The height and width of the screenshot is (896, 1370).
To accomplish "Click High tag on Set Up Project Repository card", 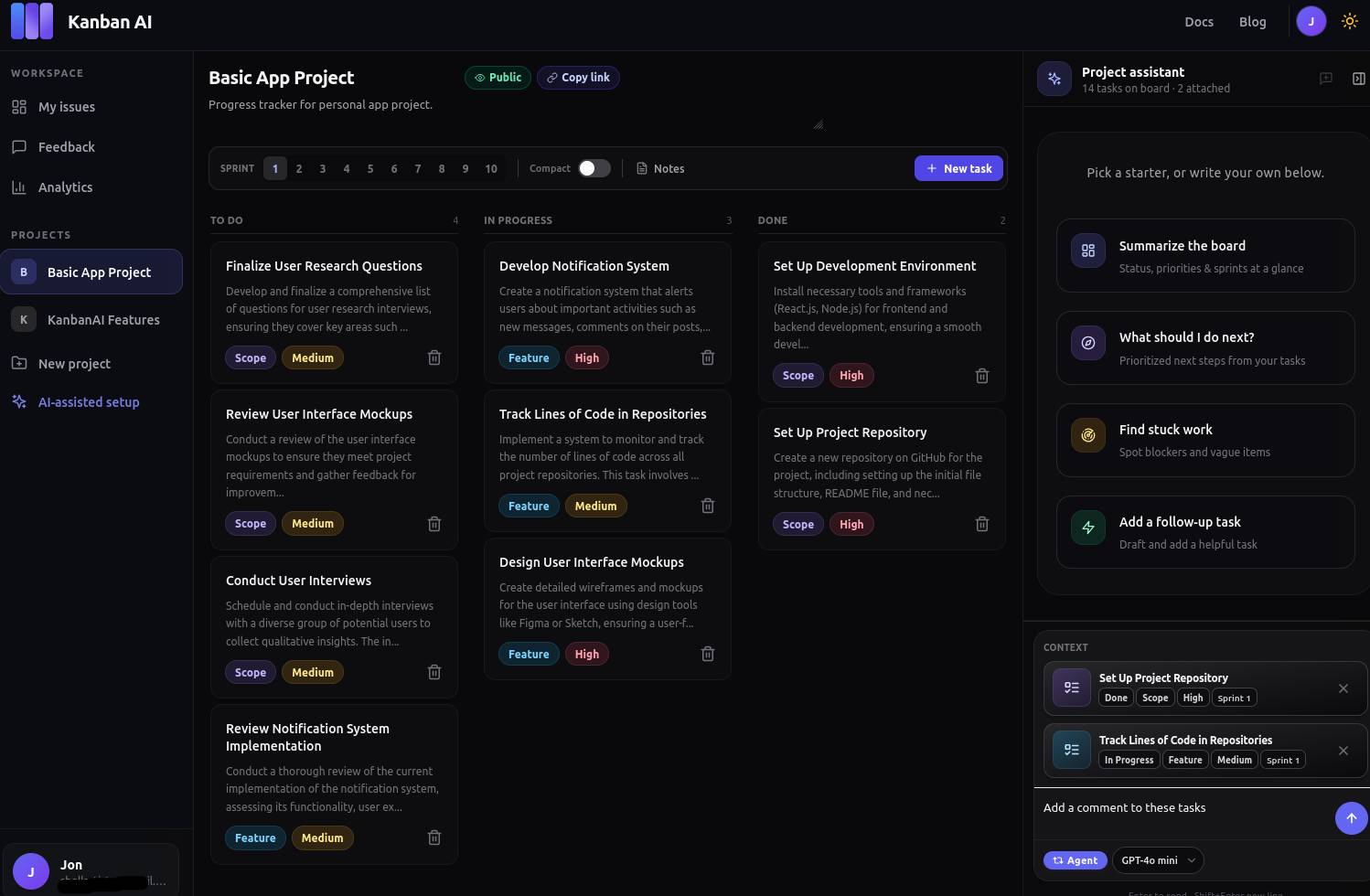I will [851, 524].
